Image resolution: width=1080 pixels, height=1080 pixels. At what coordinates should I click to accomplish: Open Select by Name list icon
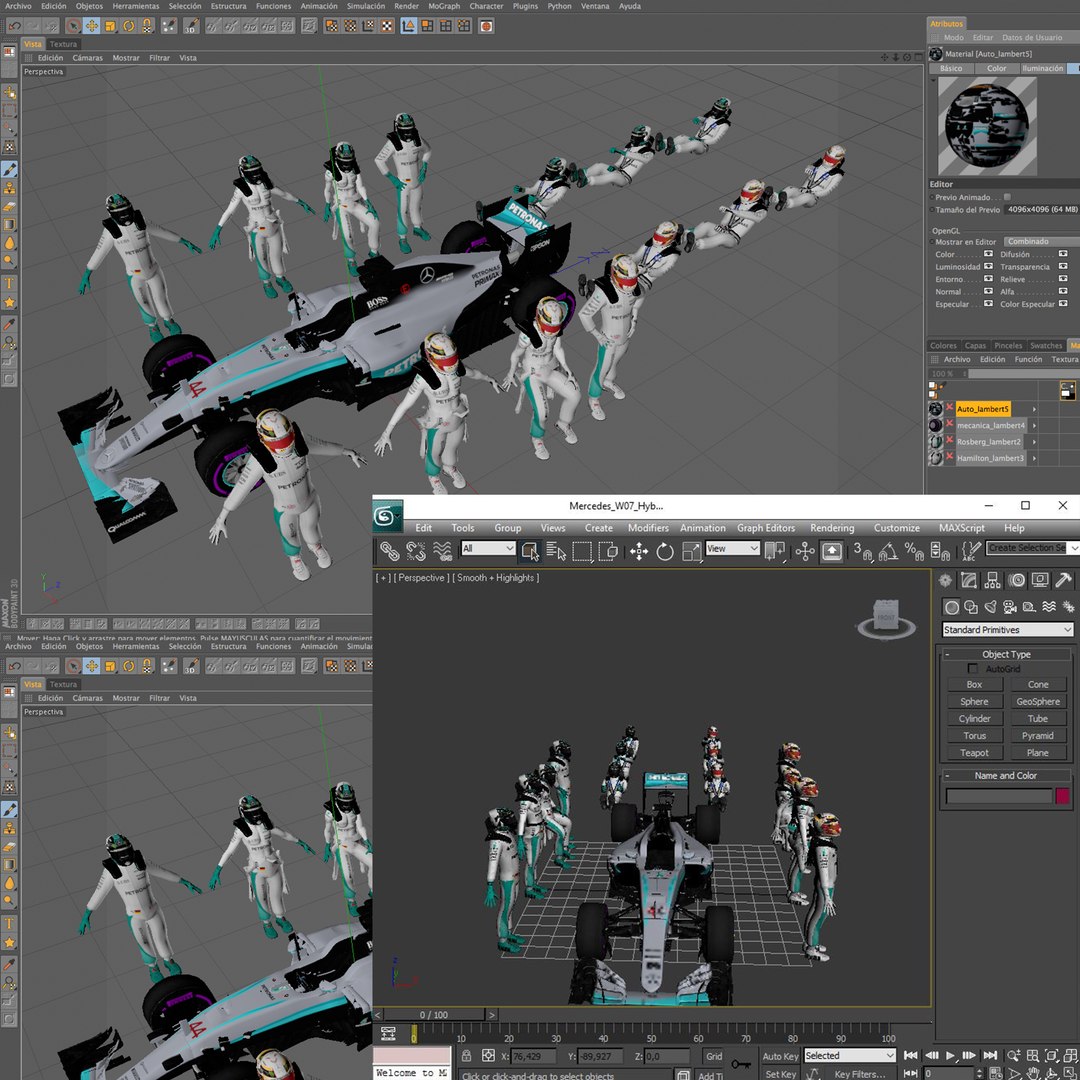point(556,551)
